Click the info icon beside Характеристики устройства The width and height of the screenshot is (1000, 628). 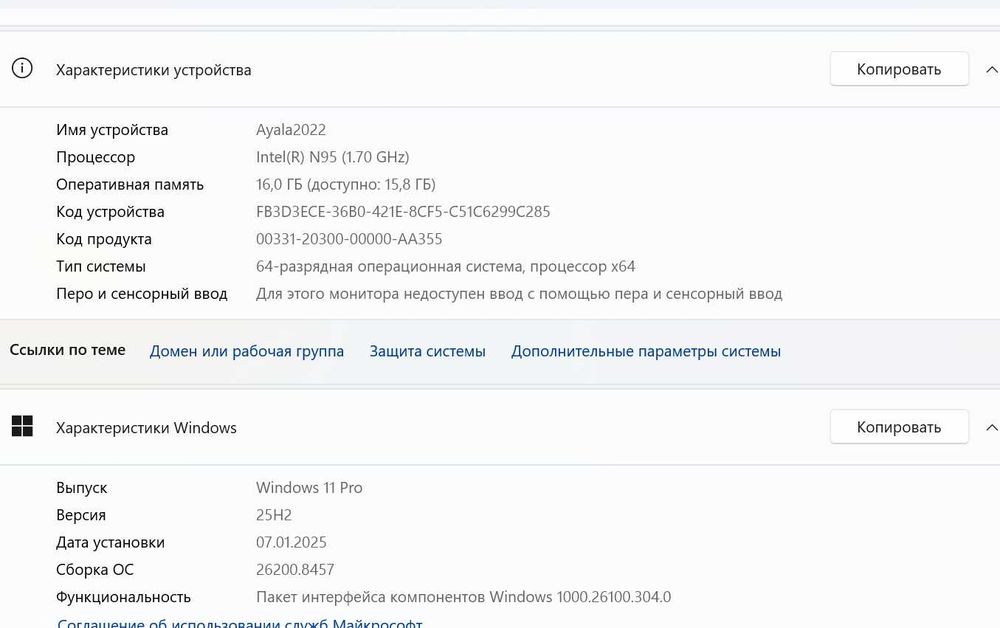click(22, 68)
